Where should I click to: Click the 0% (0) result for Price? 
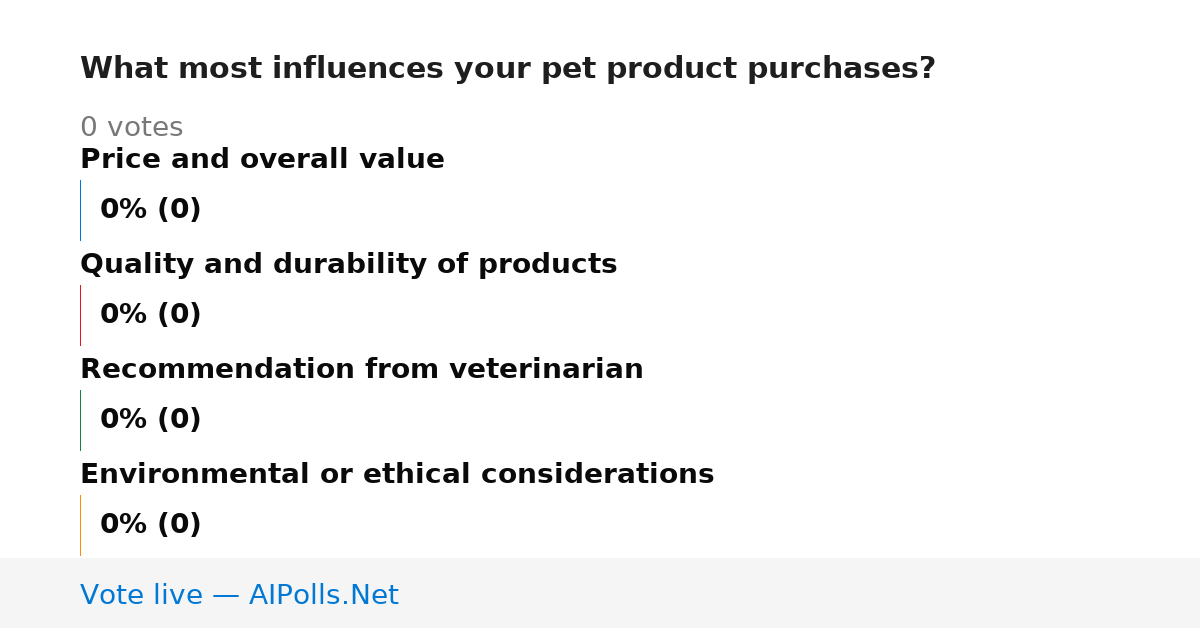150,210
